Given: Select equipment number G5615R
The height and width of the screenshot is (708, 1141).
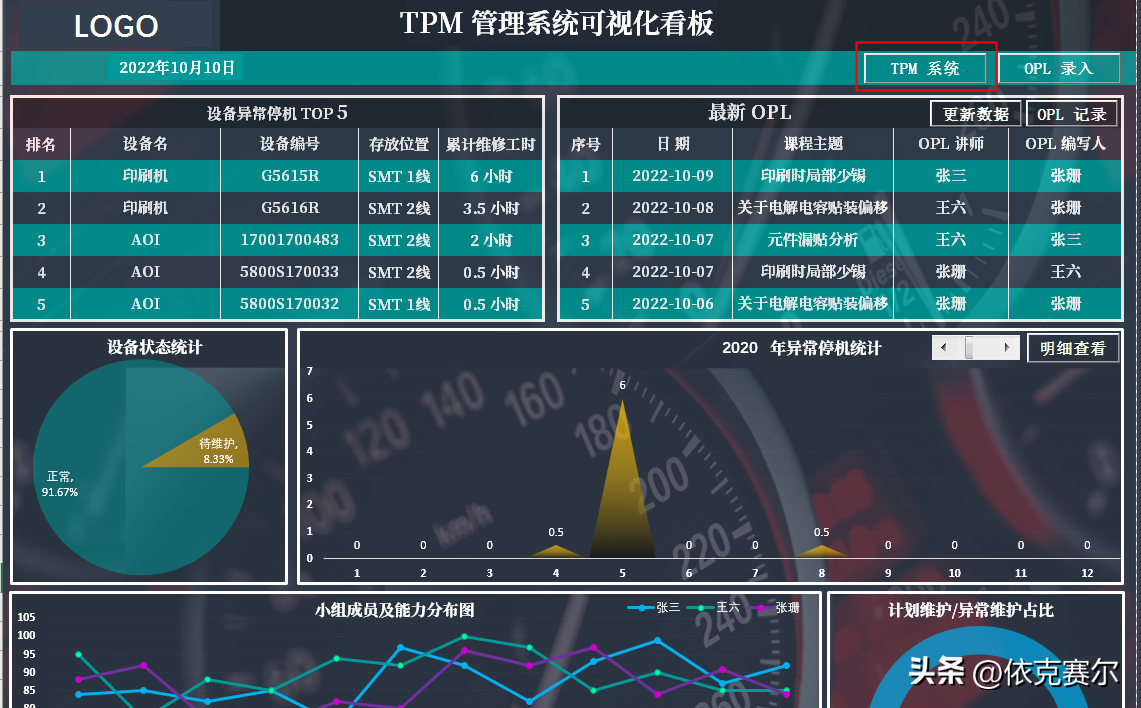Looking at the screenshot, I should pyautogui.click(x=290, y=176).
